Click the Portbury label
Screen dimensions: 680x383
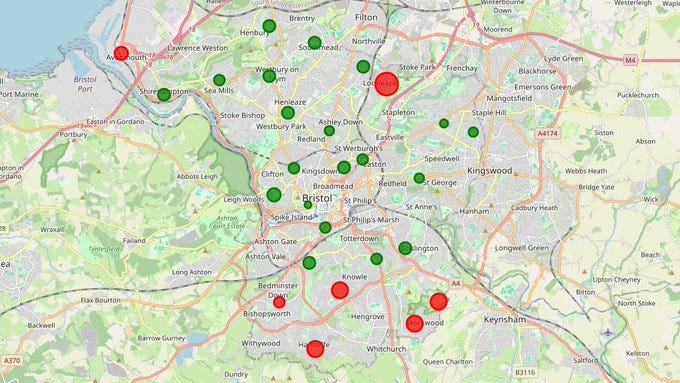coord(73,135)
